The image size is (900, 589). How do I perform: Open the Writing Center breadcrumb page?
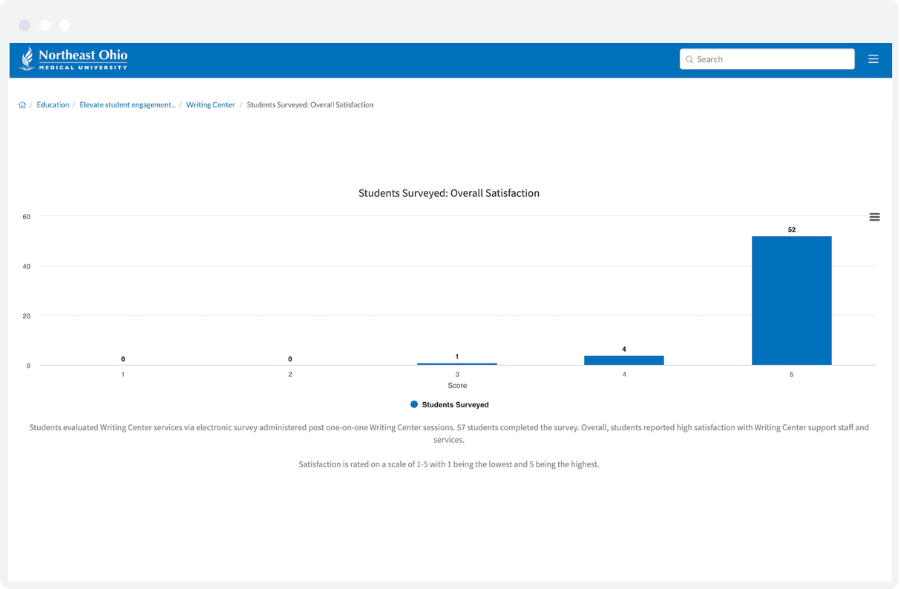pyautogui.click(x=210, y=104)
